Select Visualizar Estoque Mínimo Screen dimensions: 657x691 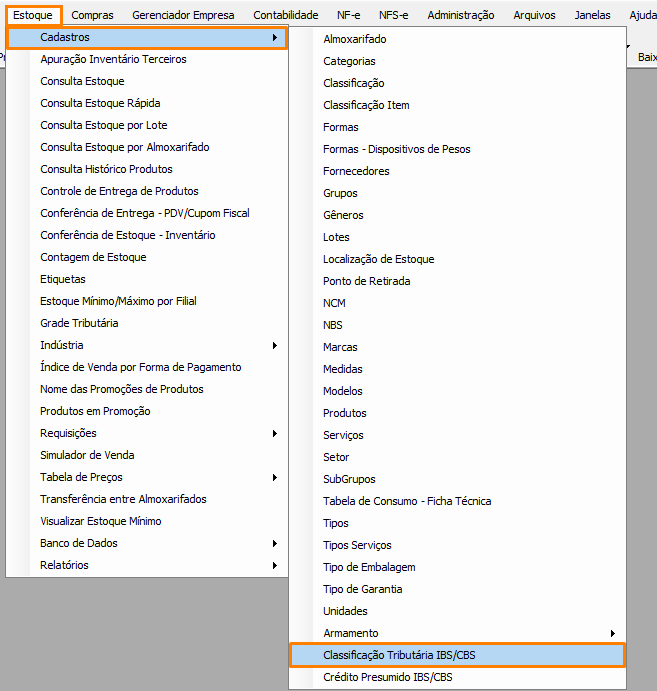[147, 521]
